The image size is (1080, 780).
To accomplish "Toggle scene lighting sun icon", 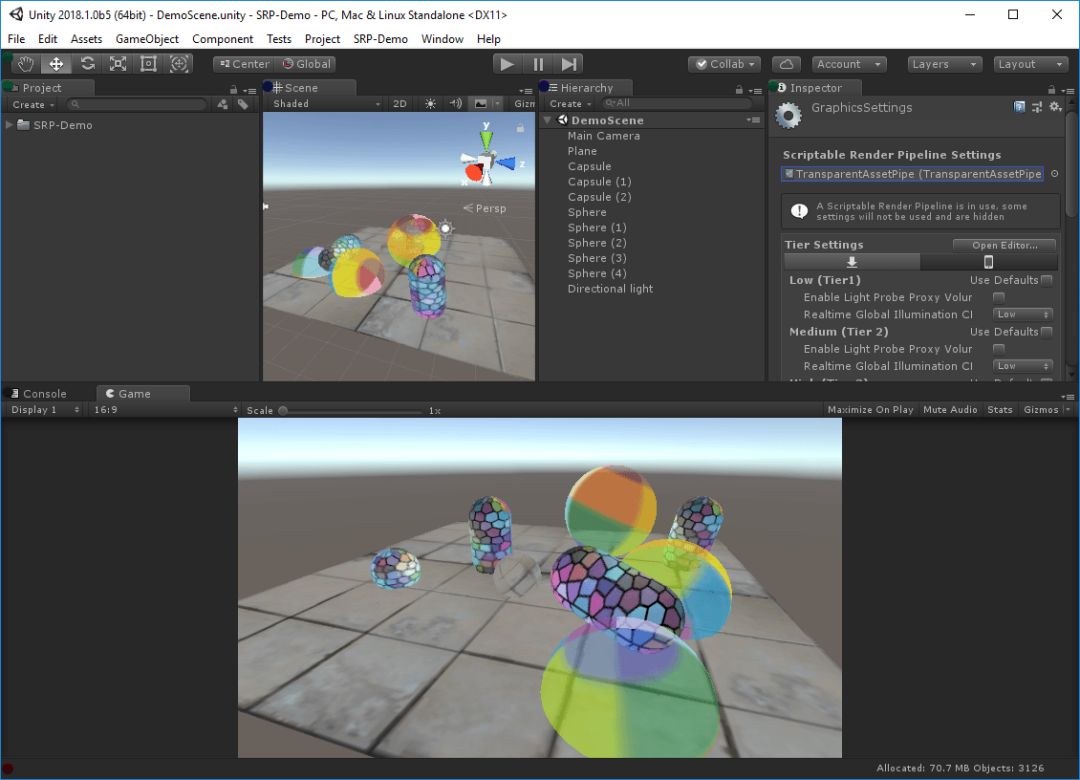I will 430,103.
